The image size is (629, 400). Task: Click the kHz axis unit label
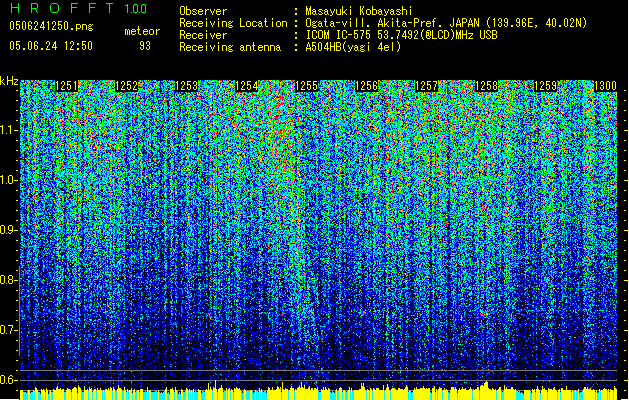tap(9, 81)
